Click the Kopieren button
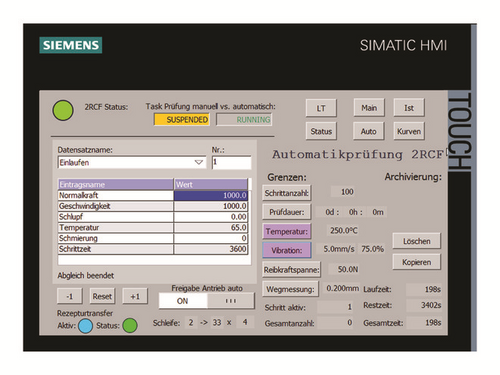Viewport: 500px width, 375px height. point(417,262)
